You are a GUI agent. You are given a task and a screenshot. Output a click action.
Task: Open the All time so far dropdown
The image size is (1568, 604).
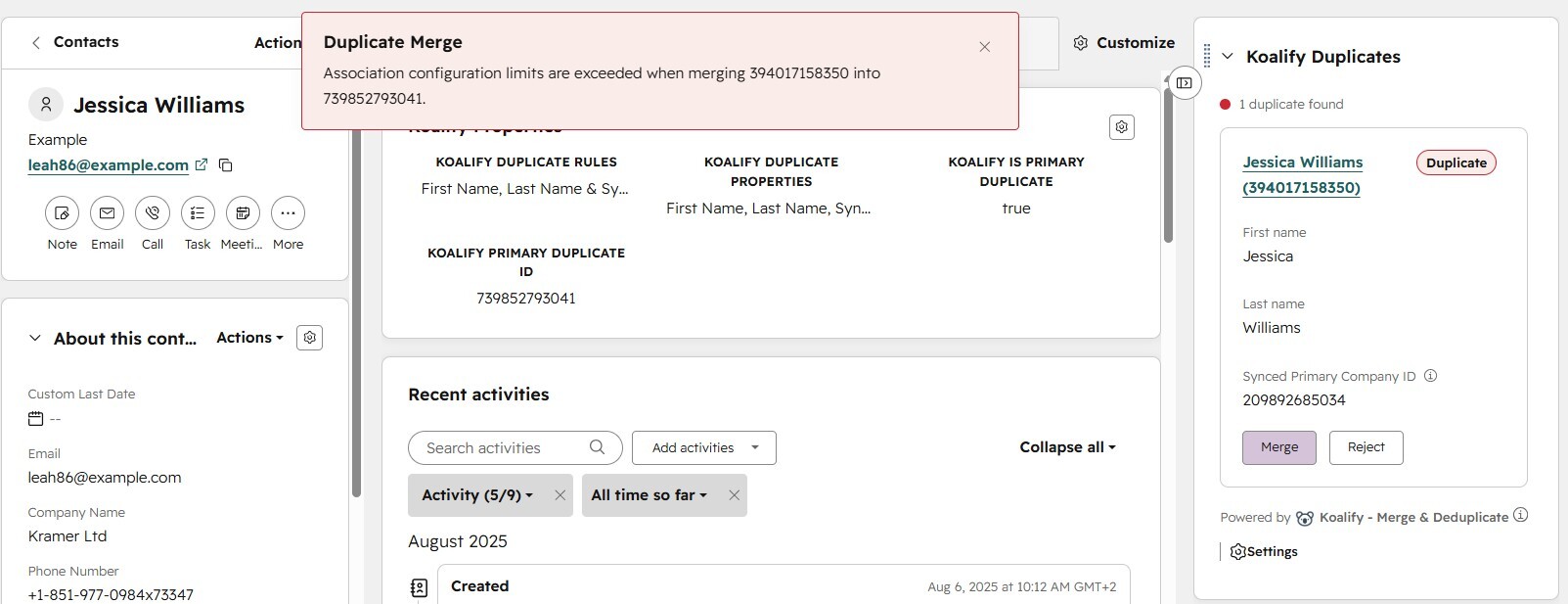tap(649, 495)
